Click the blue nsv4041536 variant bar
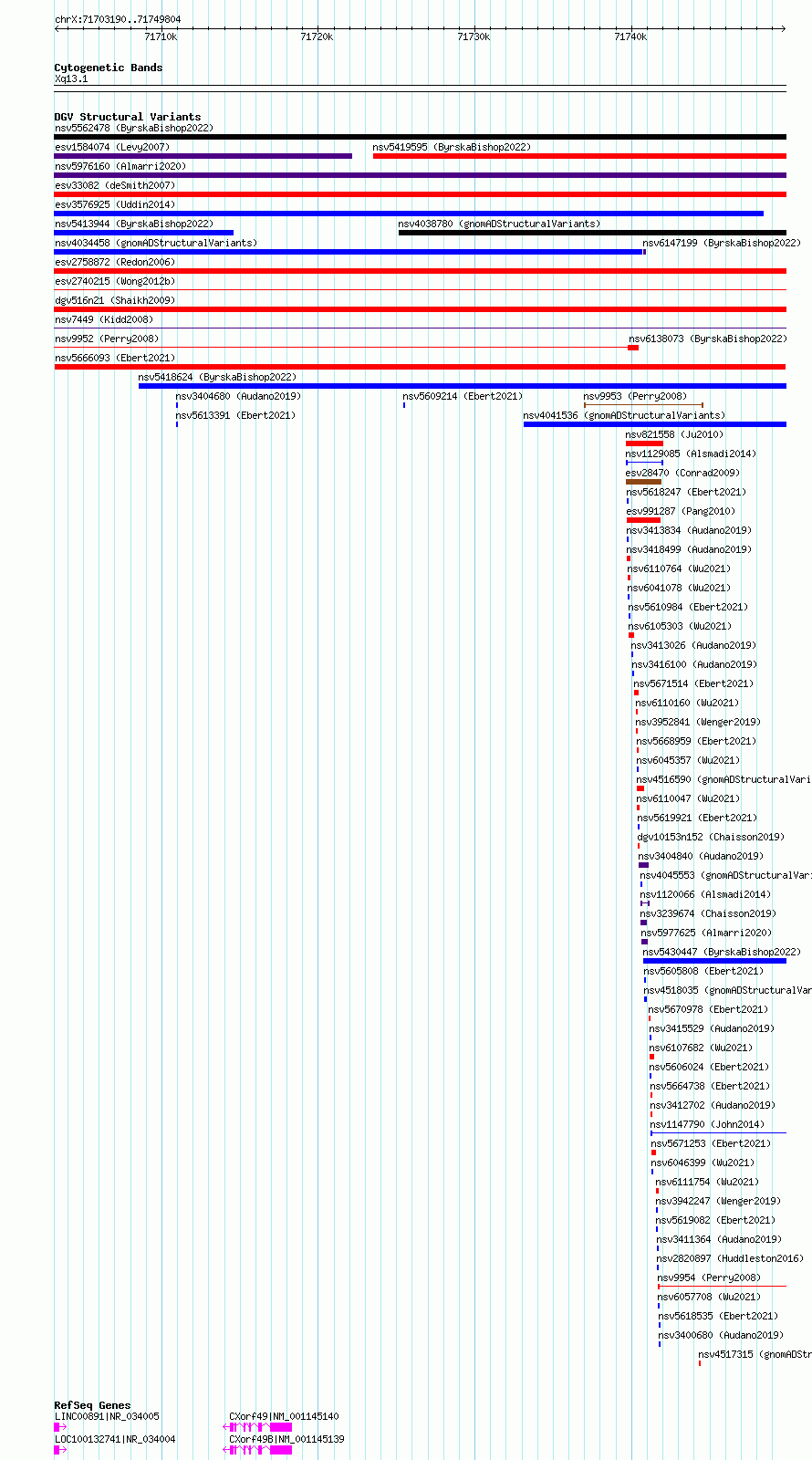812x1460 pixels. [x=654, y=424]
